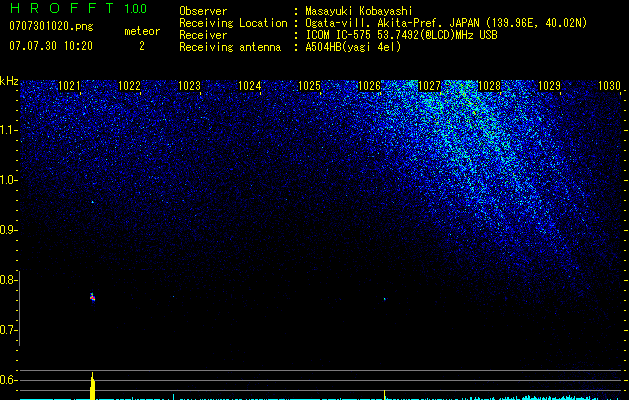629x400 pixels.
Task: Click the 1.1 frequency axis label
Action: (8, 130)
